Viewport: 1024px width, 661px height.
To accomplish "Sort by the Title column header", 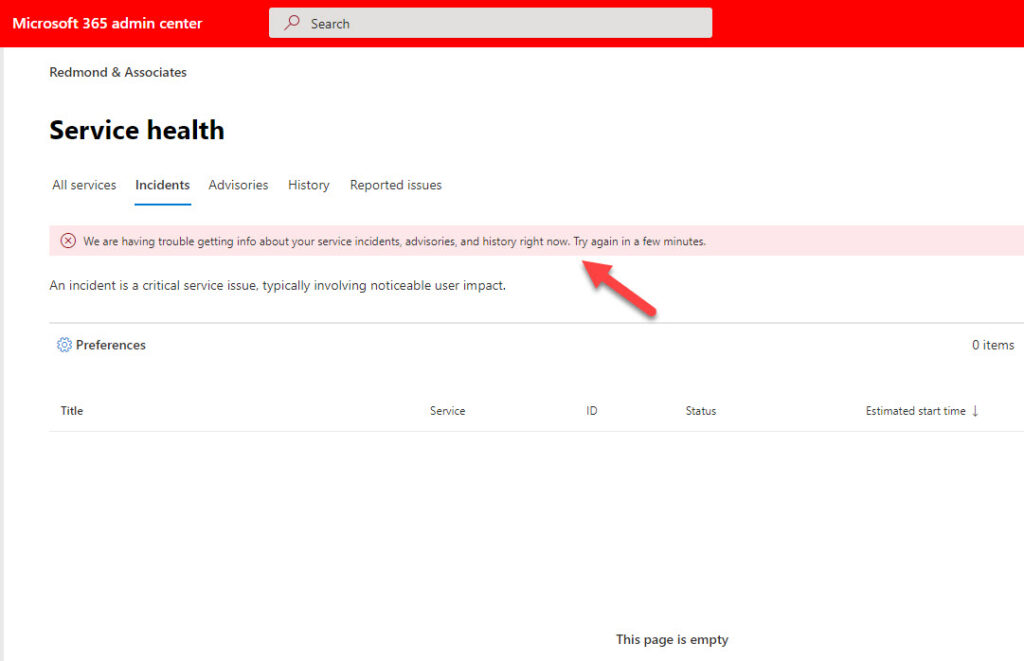I will [72, 411].
